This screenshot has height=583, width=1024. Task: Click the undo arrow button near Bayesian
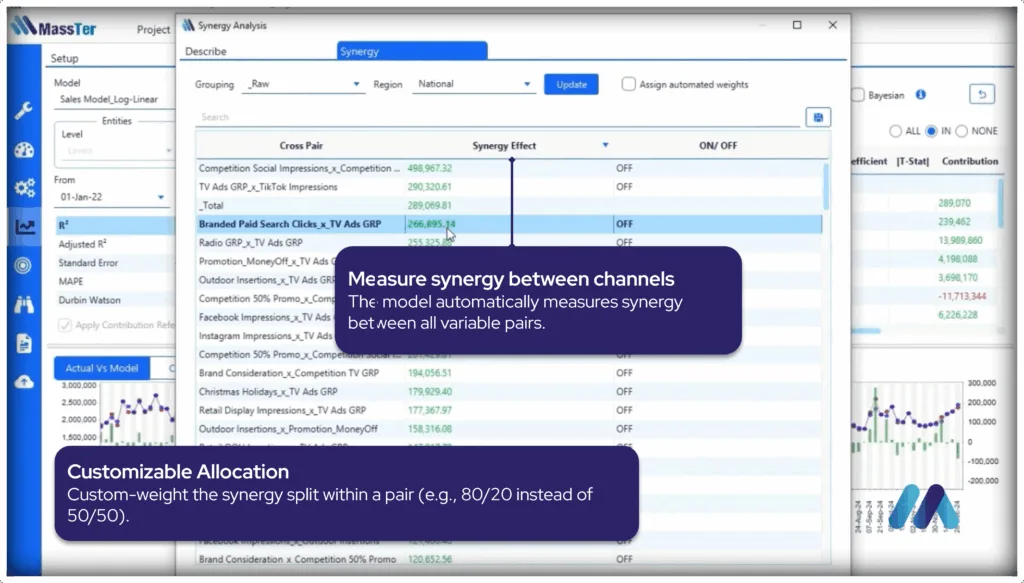(981, 95)
